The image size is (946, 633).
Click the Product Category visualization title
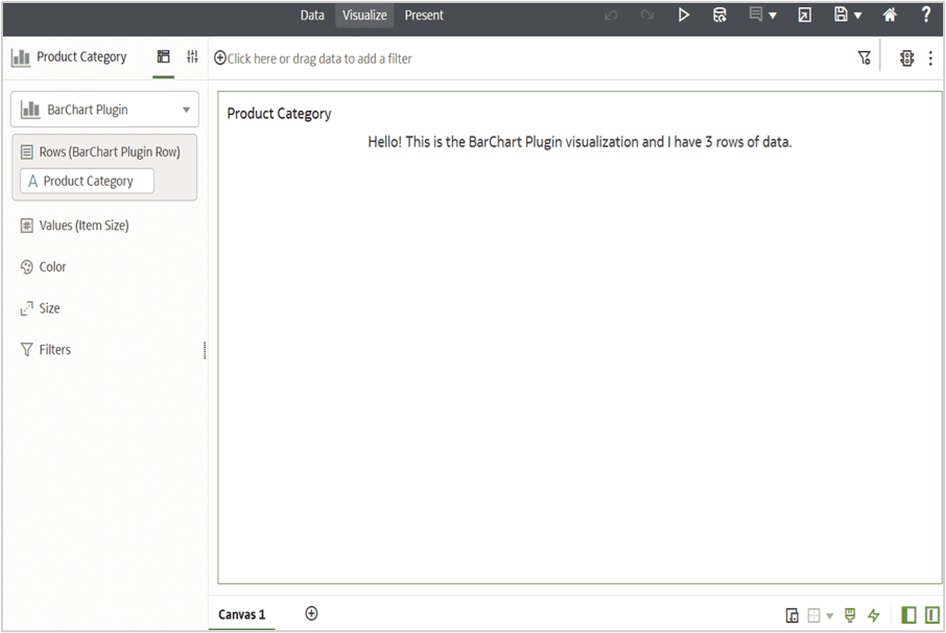[279, 113]
